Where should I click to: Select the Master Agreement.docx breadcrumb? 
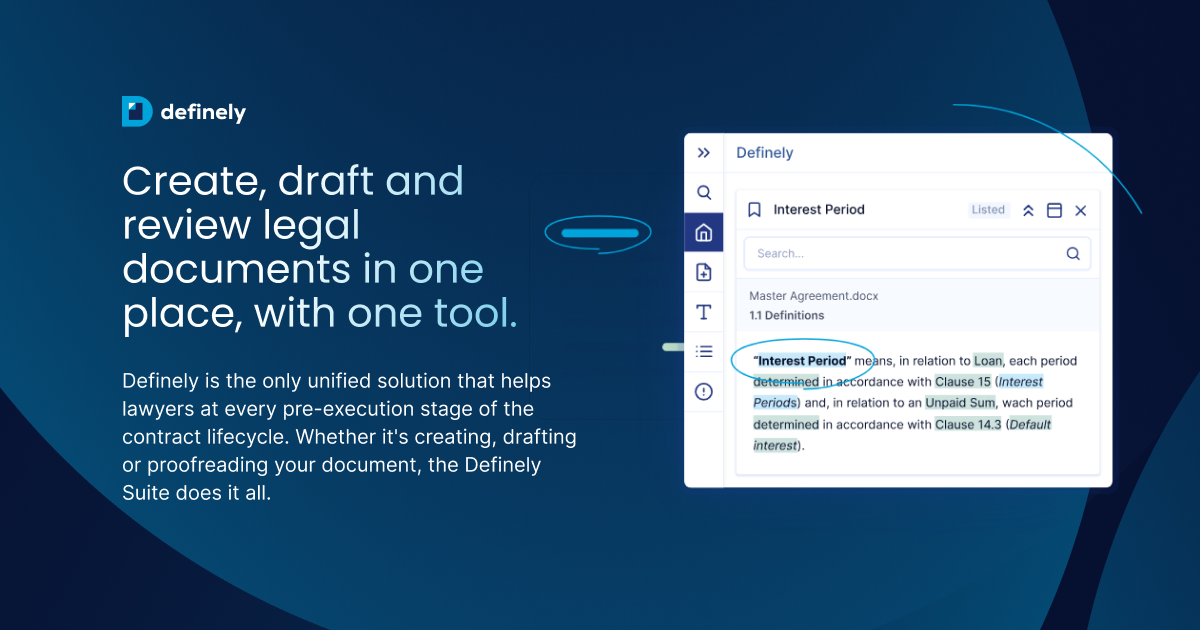pos(813,296)
